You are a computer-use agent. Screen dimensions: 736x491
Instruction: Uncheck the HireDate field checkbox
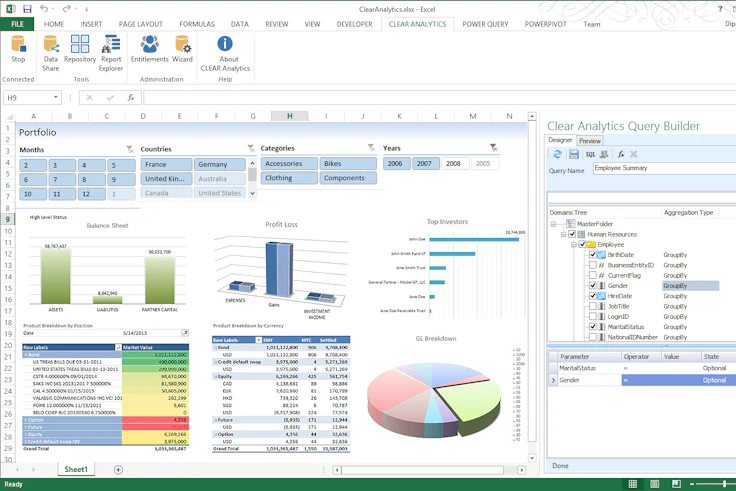pos(593,296)
